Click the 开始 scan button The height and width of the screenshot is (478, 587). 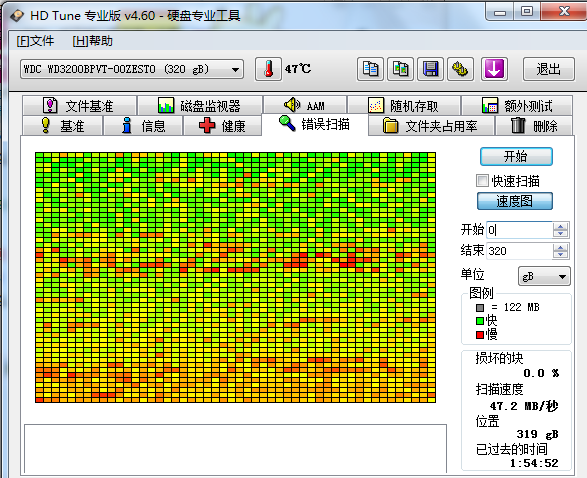point(516,156)
